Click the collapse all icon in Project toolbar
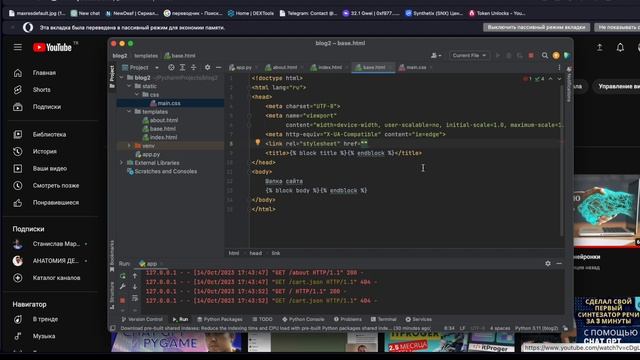This screenshot has height=360, width=640. coord(193,67)
